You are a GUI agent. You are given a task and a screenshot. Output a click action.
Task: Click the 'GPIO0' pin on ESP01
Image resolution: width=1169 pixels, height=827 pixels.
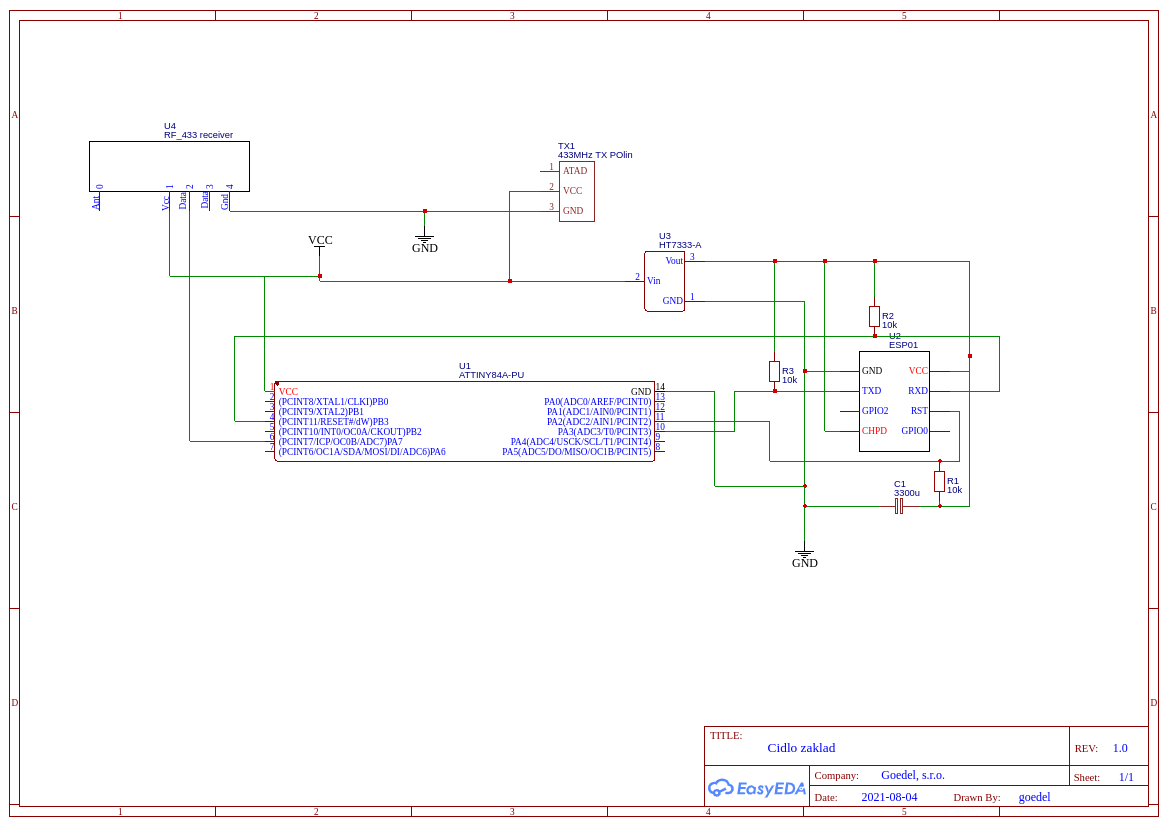tap(915, 431)
